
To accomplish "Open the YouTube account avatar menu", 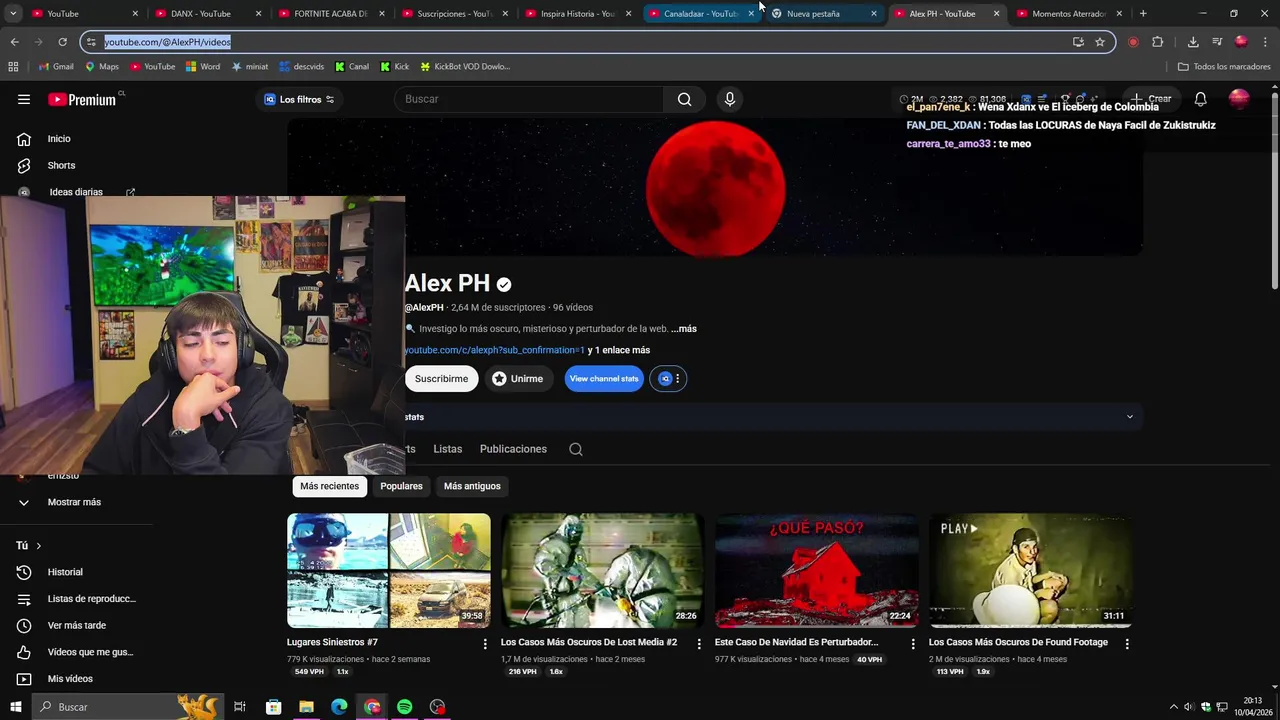I will (1239, 99).
